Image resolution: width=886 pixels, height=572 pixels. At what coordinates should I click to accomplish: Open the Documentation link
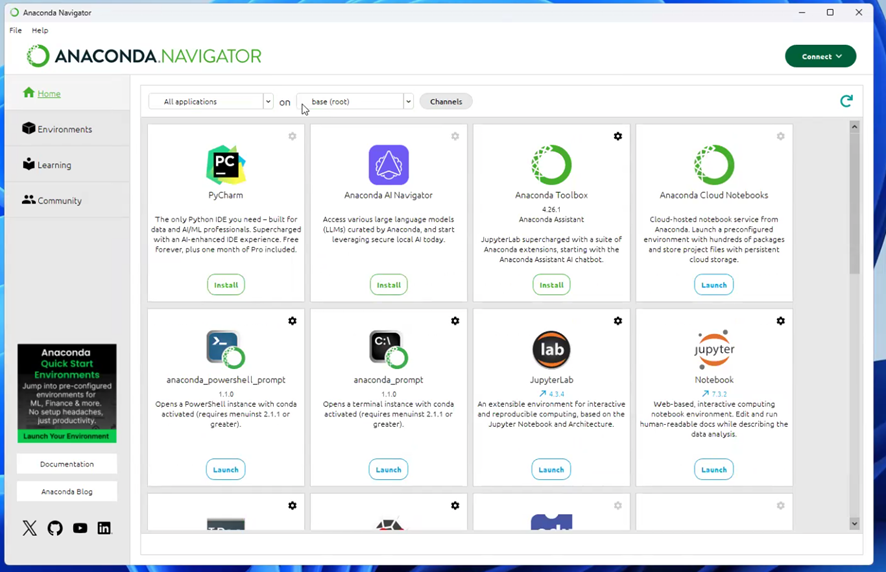tap(67, 464)
